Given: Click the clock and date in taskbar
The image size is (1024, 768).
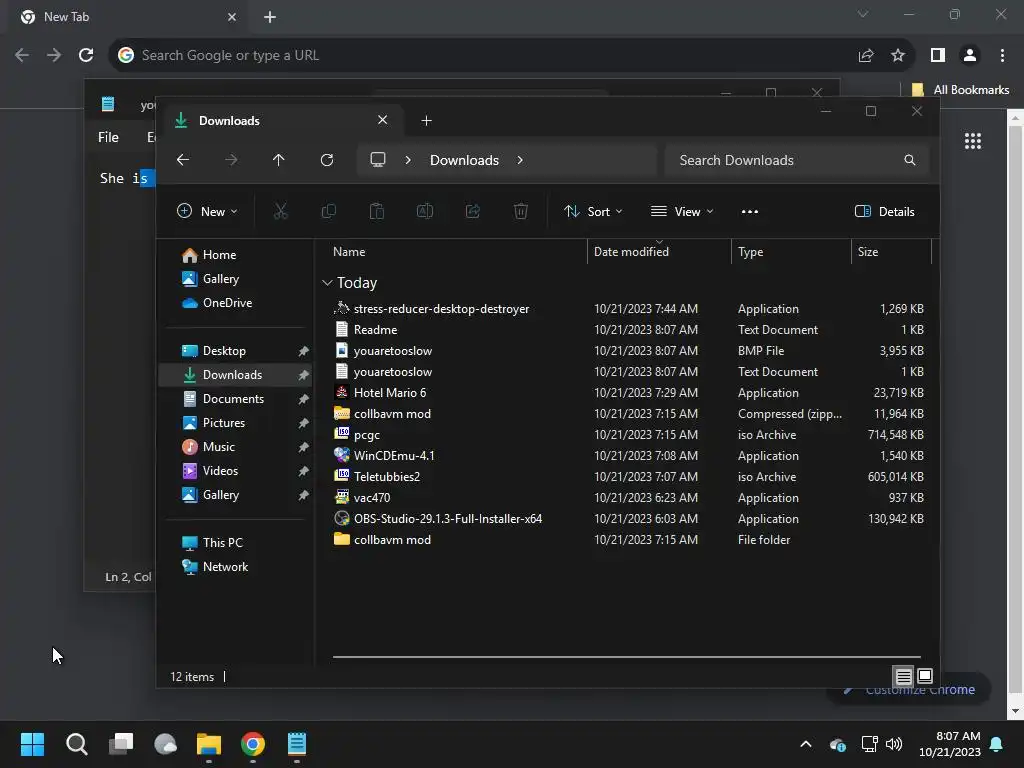Looking at the screenshot, I should 950,744.
